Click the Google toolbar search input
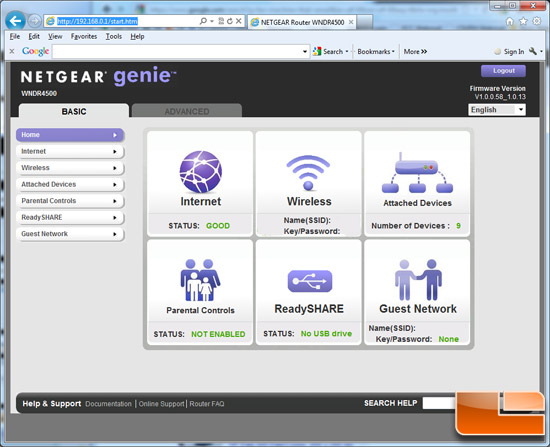This screenshot has height=447, width=550. [x=177, y=52]
